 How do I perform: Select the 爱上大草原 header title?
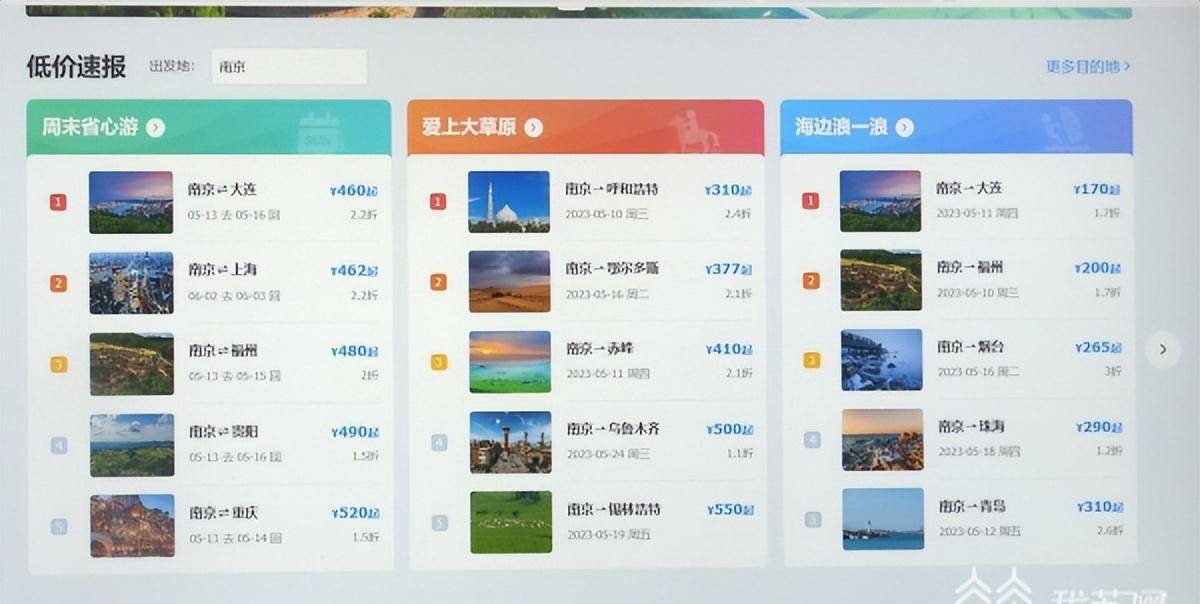(468, 127)
